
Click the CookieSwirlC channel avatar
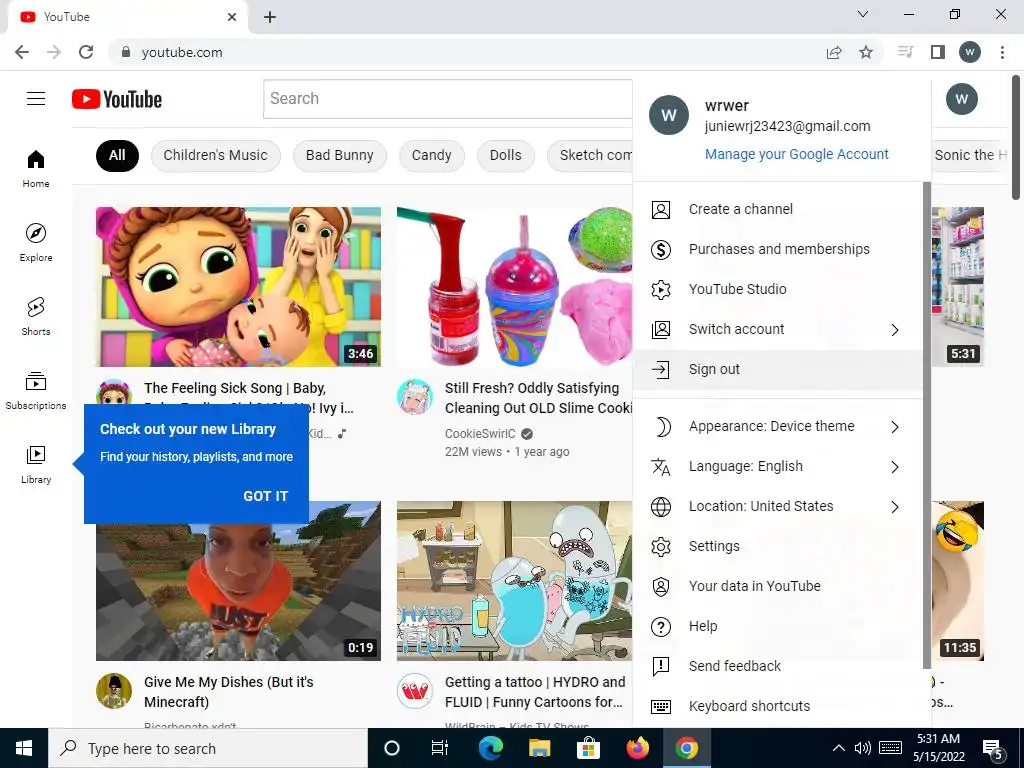coord(415,396)
